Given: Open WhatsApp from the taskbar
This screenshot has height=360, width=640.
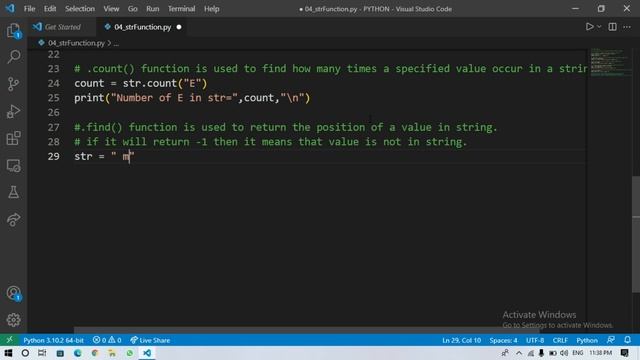Looking at the screenshot, I should coord(130,353).
